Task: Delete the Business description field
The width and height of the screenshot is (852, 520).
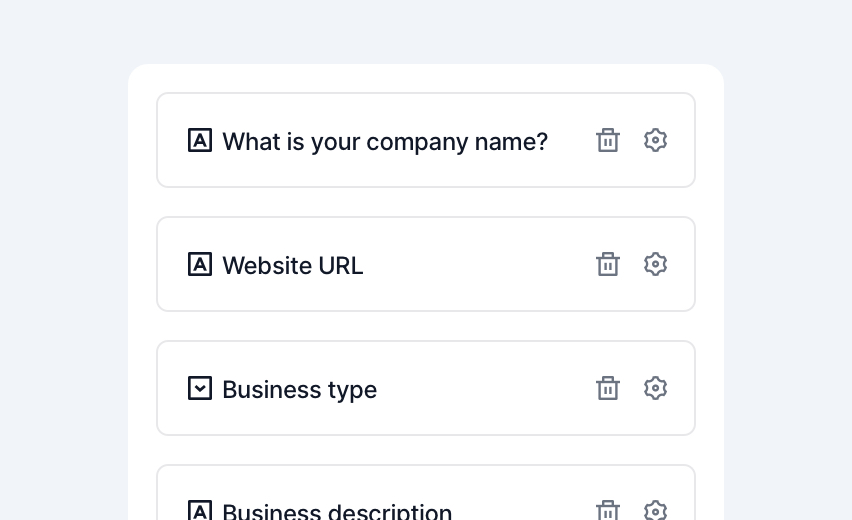Action: (607, 510)
